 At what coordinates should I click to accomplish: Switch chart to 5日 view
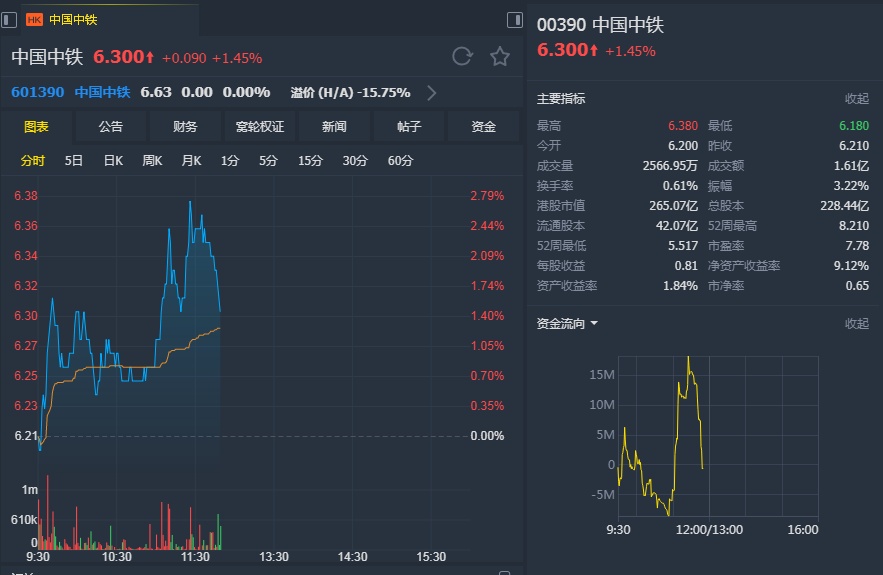pyautogui.click(x=74, y=161)
